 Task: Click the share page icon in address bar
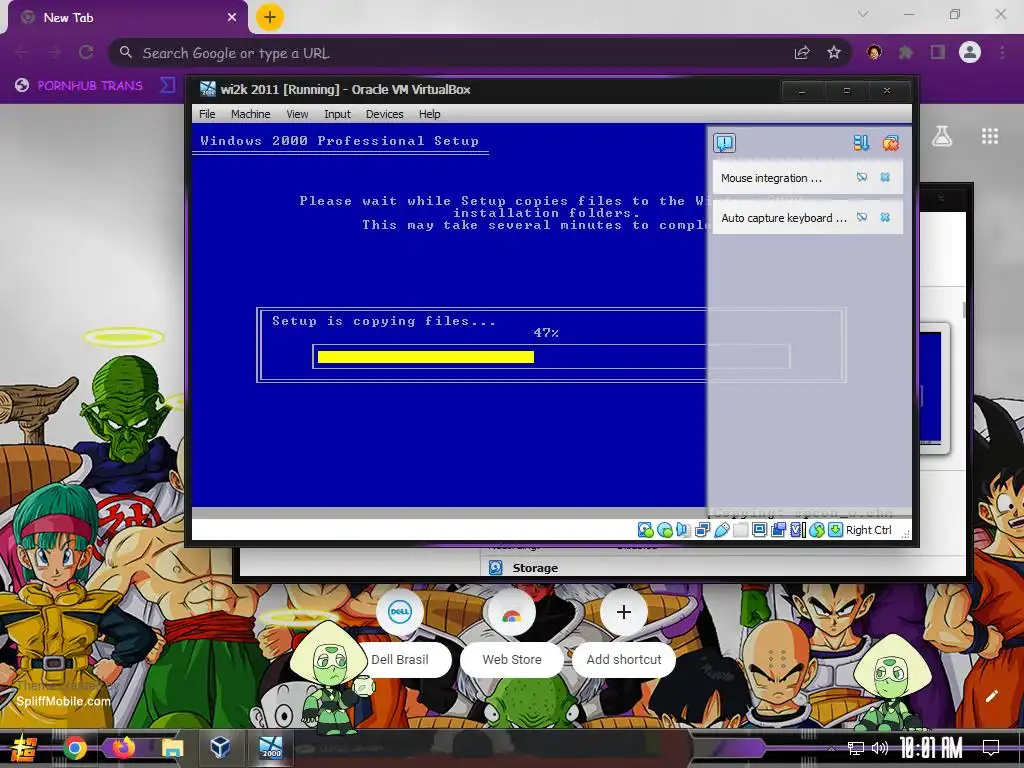click(x=802, y=52)
